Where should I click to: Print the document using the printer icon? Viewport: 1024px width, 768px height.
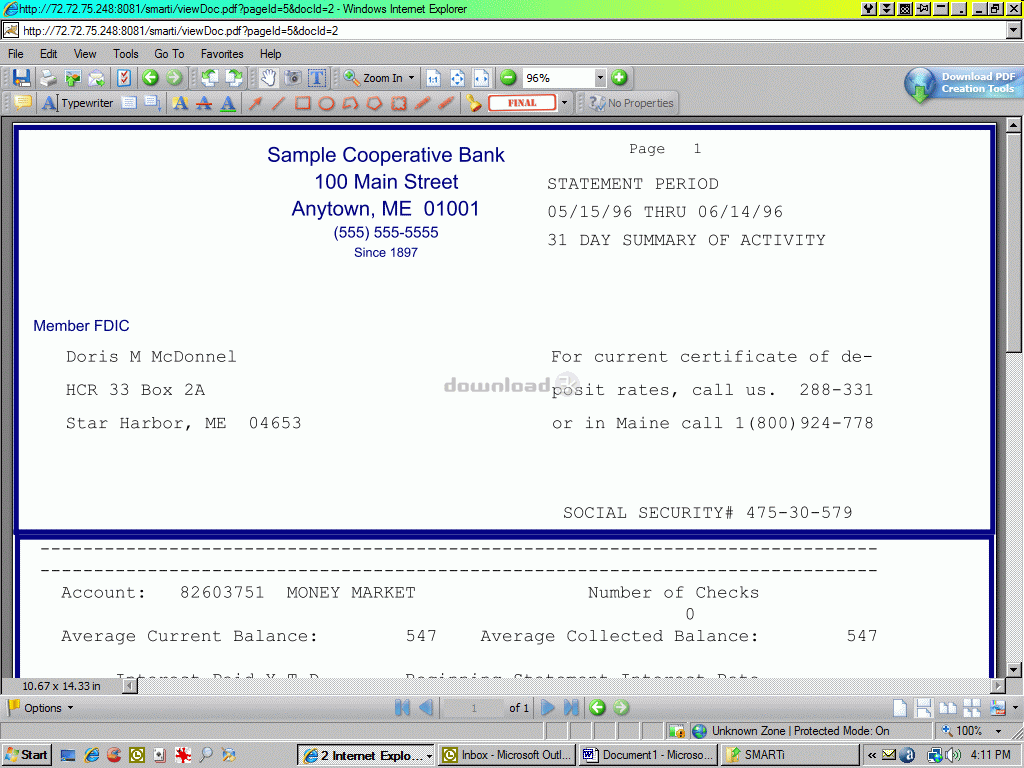coord(48,78)
